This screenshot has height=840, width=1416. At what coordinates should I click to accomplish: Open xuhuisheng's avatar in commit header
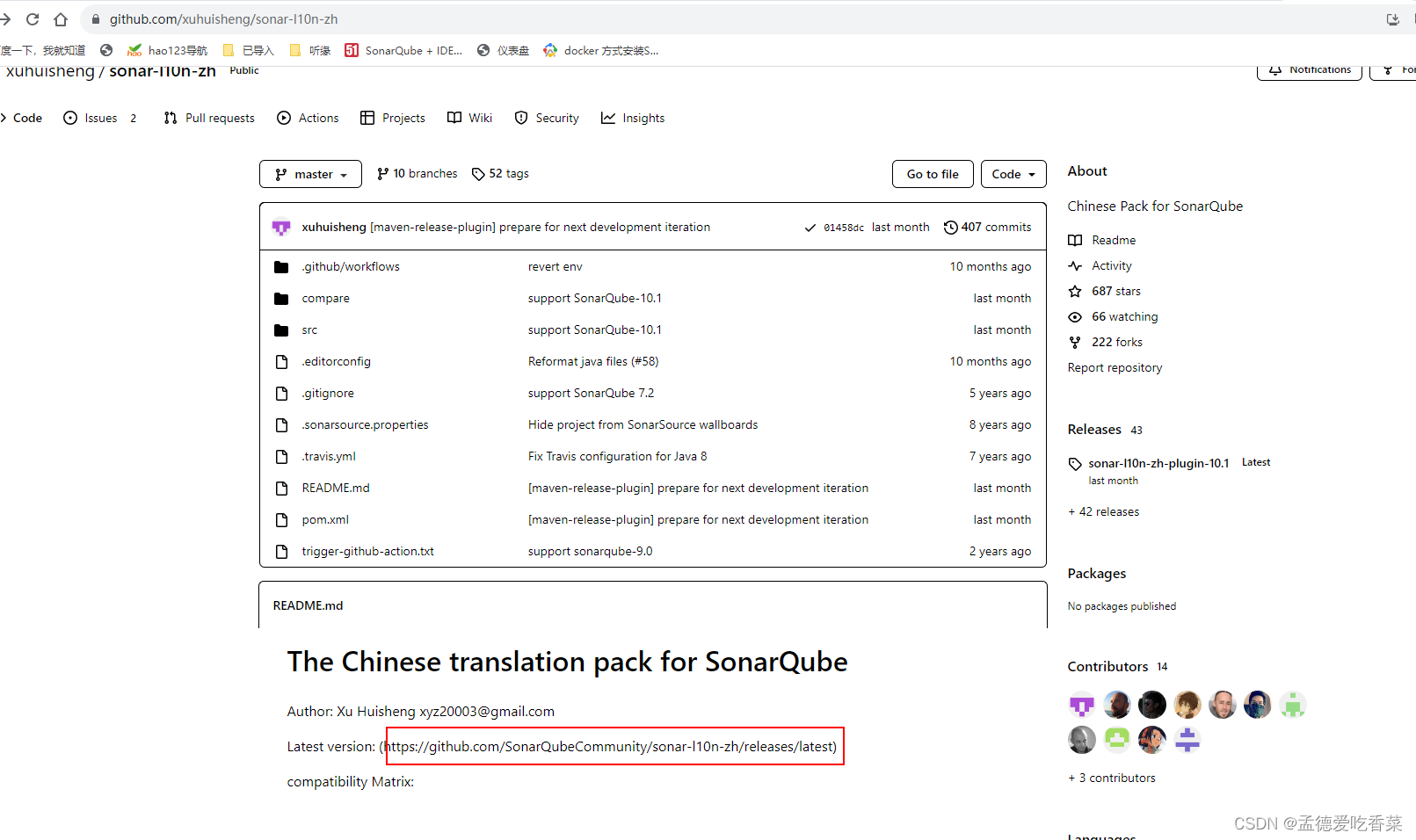tap(281, 227)
